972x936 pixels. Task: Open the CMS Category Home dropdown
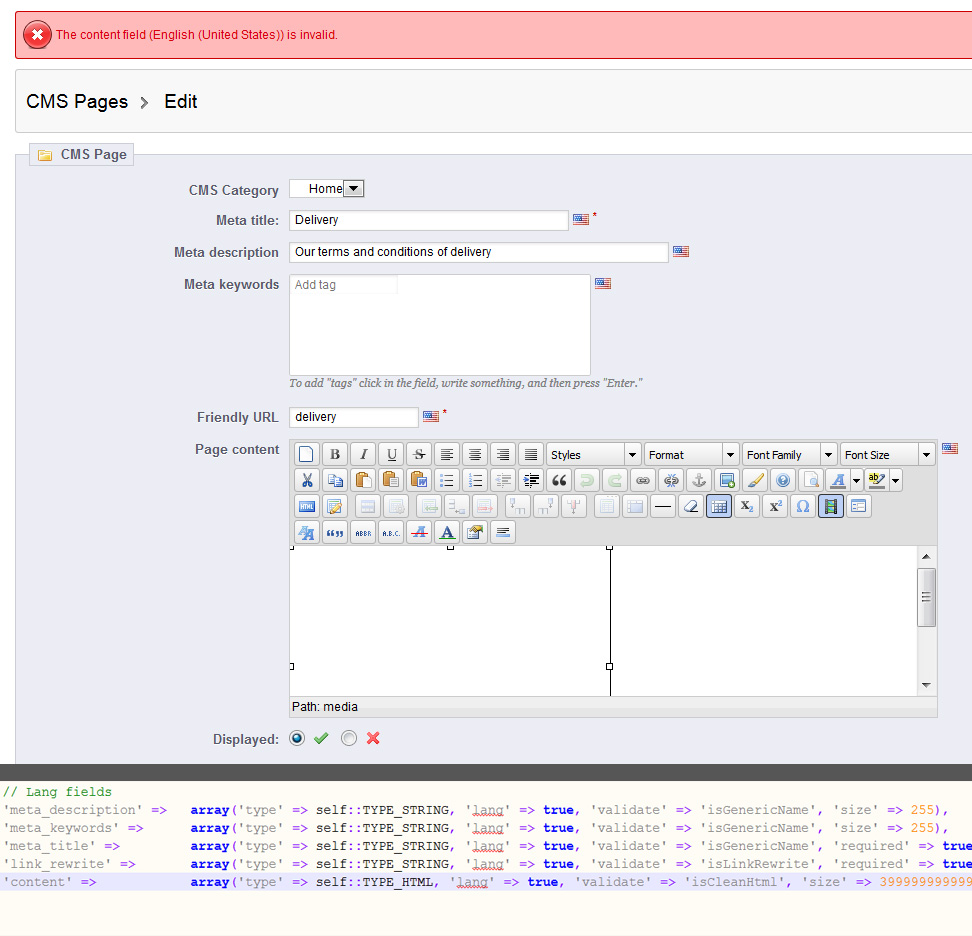[x=327, y=188]
